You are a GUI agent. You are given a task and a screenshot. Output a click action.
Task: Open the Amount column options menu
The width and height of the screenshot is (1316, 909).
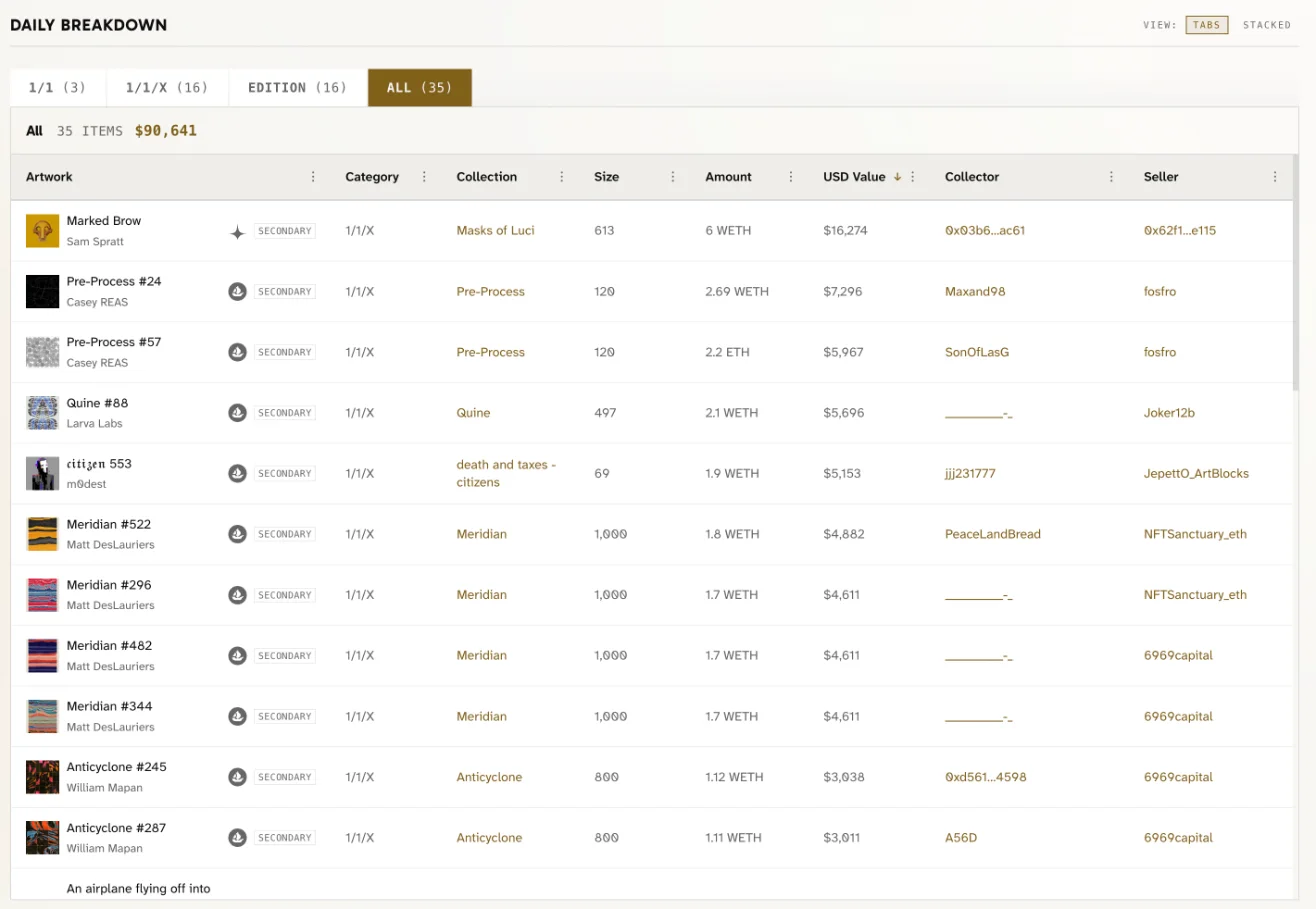pyautogui.click(x=791, y=177)
